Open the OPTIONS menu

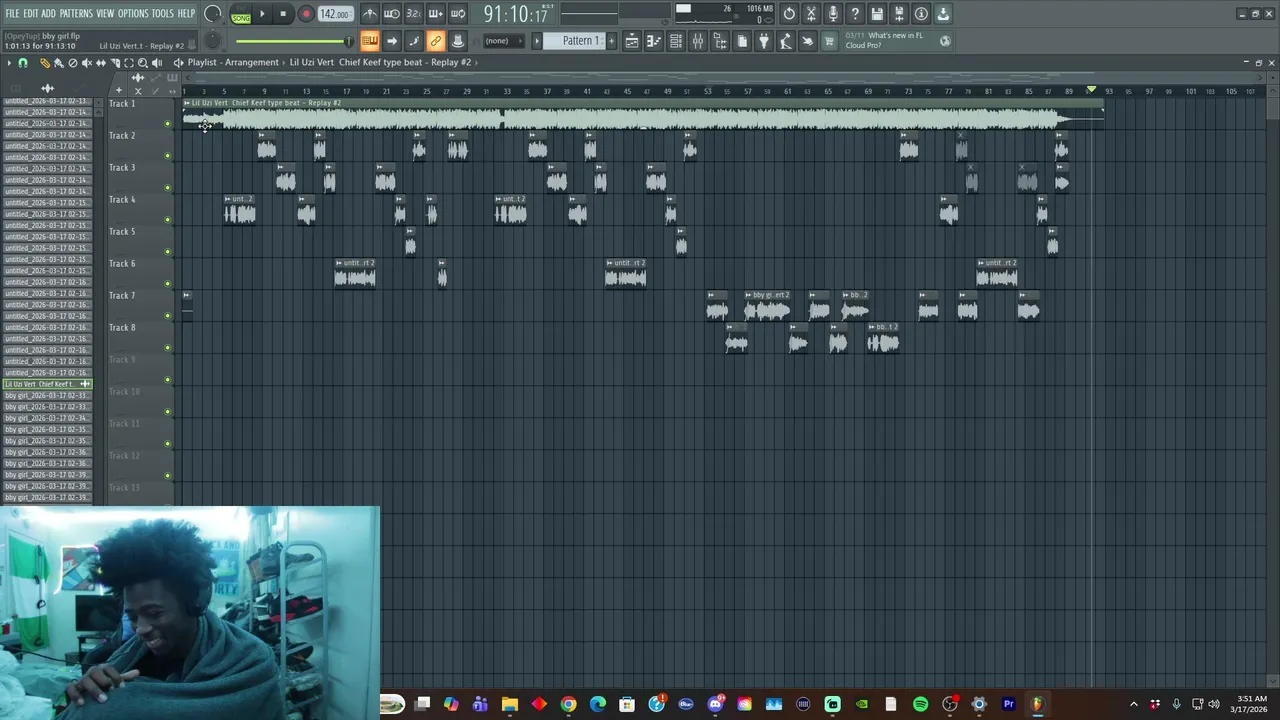click(x=133, y=13)
